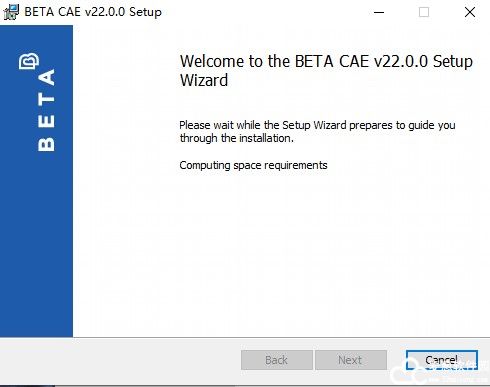This screenshot has width=490, height=387.
Task: Click the through the installation text line
Action: pyautogui.click(x=237, y=138)
